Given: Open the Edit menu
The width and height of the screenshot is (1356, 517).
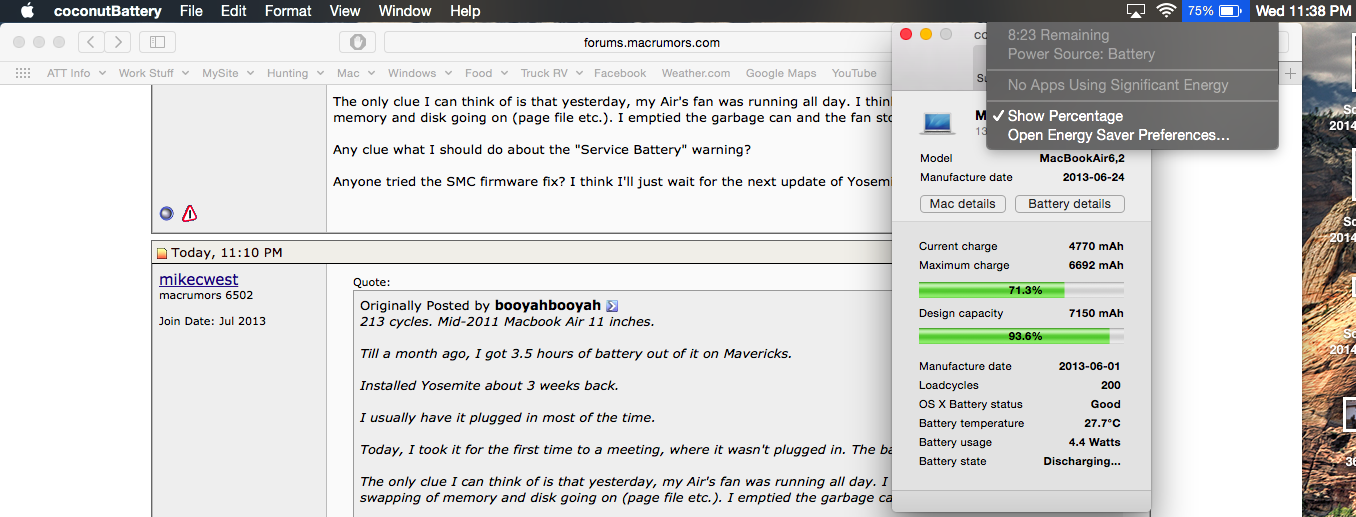Looking at the screenshot, I should [x=233, y=11].
